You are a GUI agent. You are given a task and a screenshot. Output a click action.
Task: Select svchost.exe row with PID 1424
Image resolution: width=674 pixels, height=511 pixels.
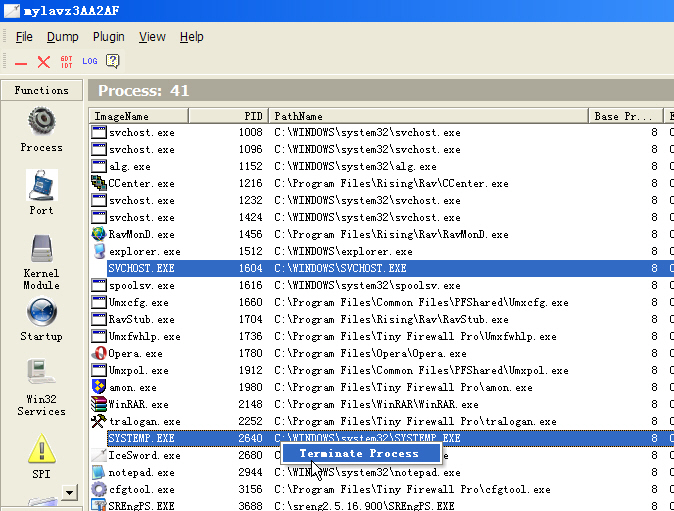382,217
